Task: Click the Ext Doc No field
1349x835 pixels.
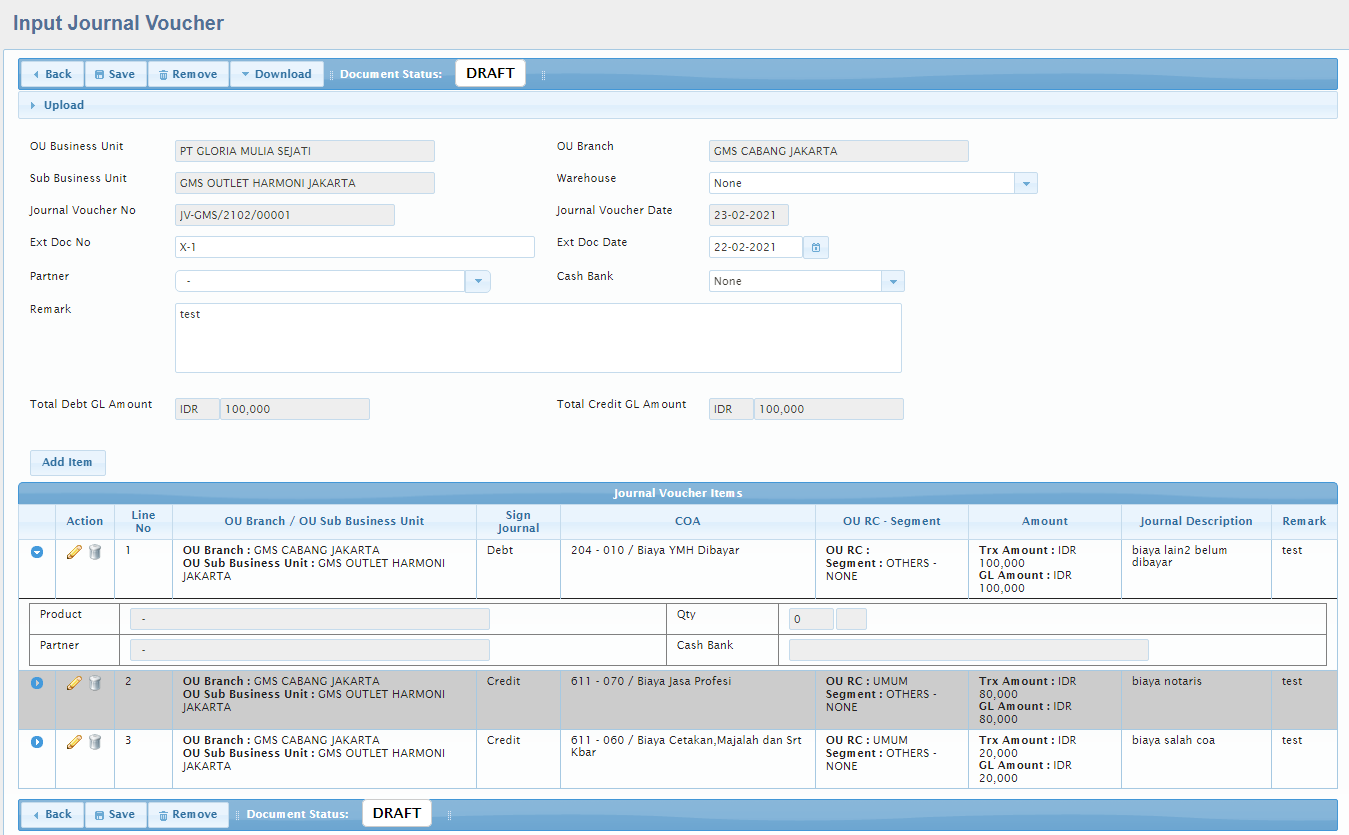Action: (x=355, y=247)
